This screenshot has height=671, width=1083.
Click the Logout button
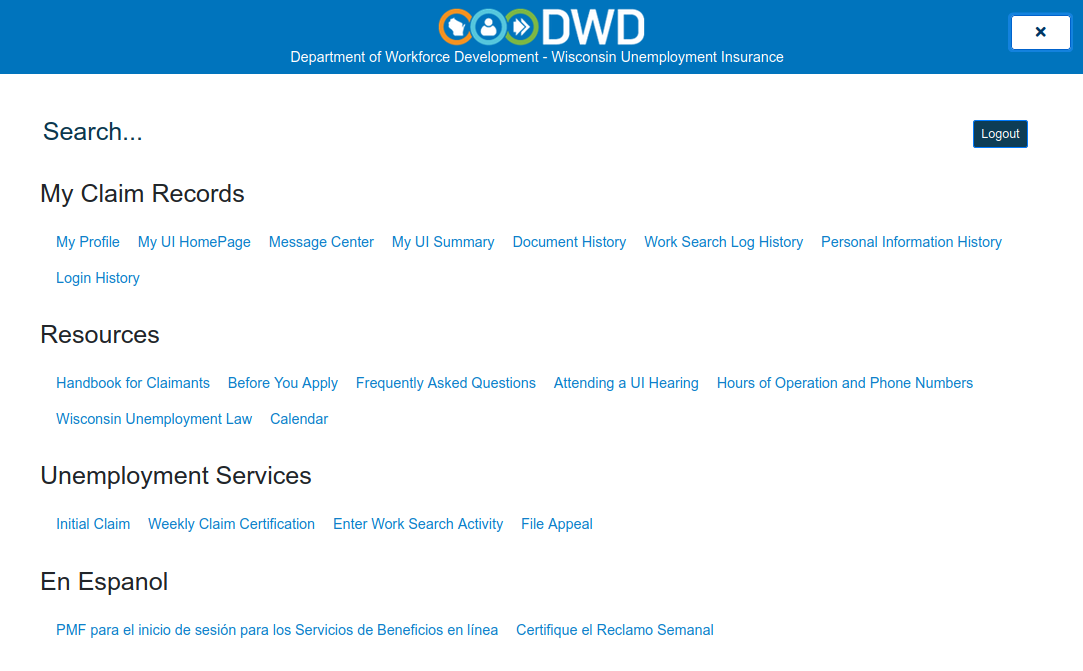click(999, 133)
